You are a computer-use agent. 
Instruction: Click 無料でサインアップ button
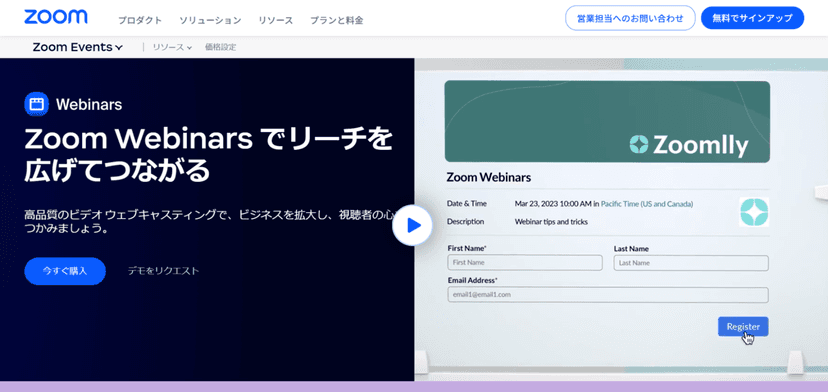pos(752,18)
